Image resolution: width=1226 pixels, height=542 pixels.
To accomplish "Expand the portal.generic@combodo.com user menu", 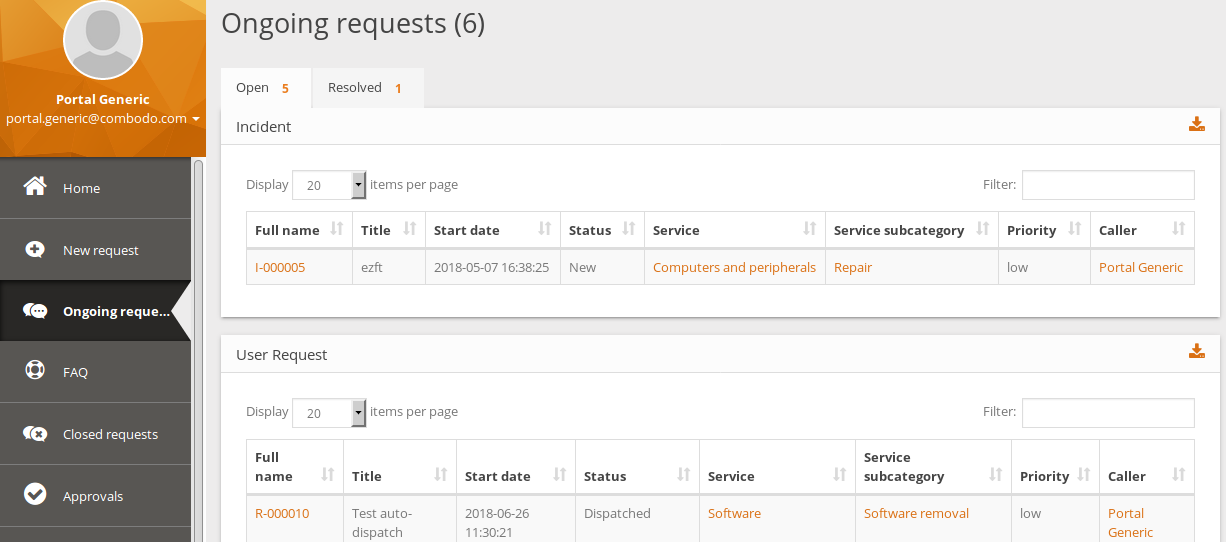I will [103, 118].
